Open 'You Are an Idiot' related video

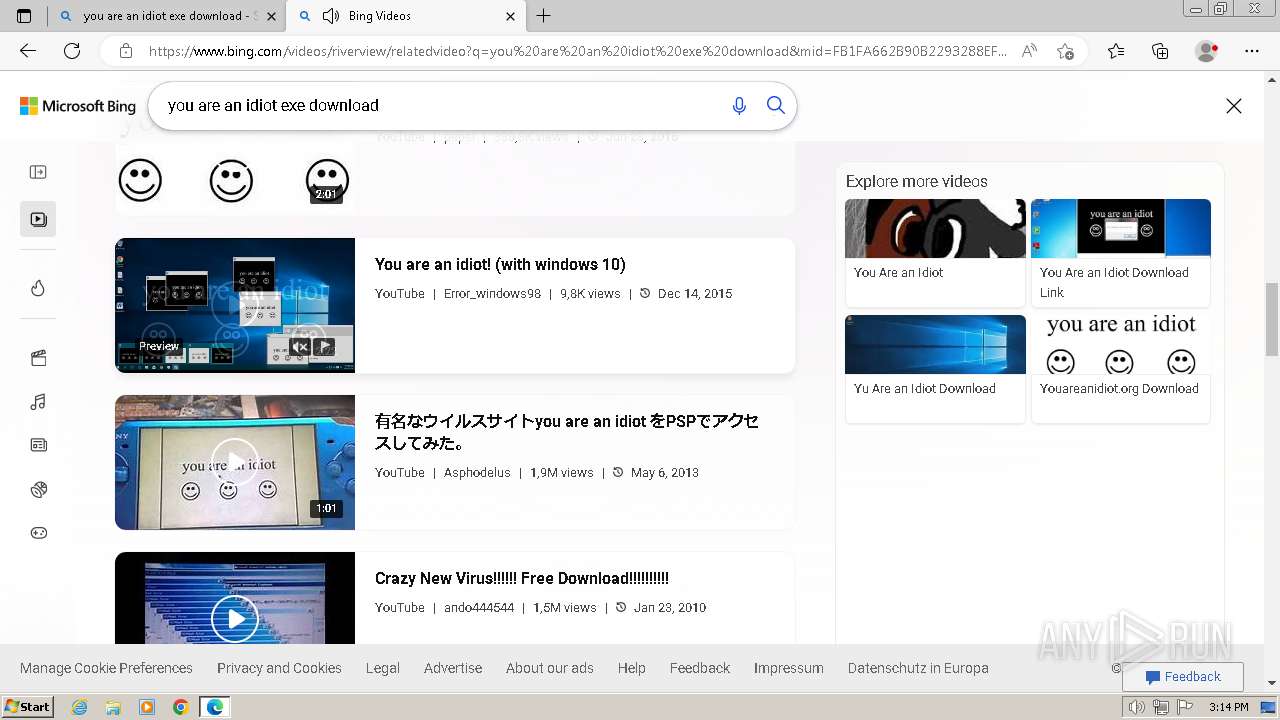pyautogui.click(x=935, y=252)
